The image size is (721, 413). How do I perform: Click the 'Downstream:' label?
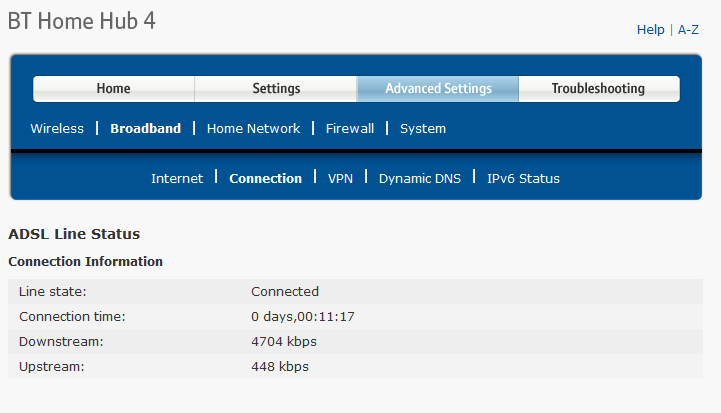[61, 342]
